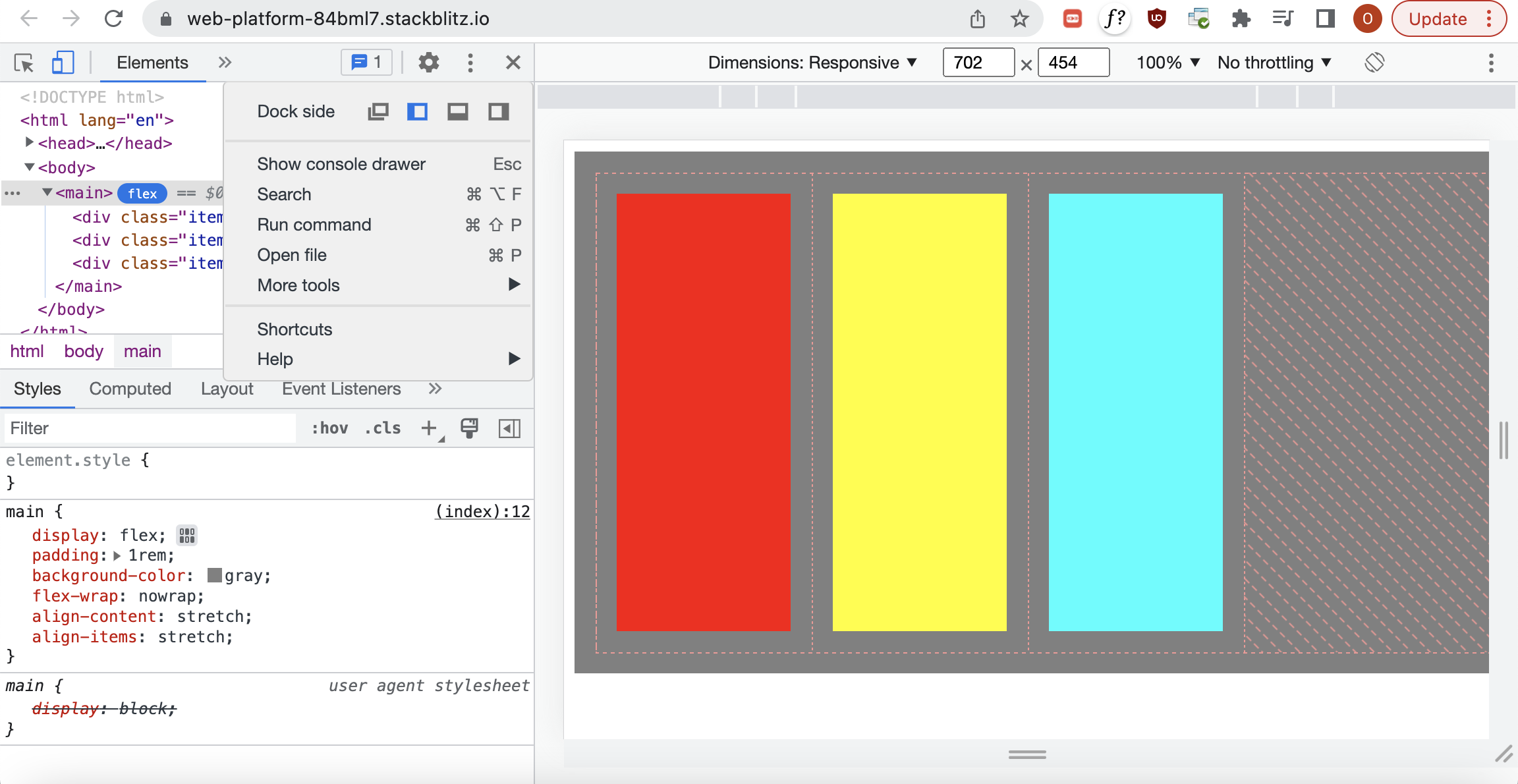Open the uBlock Origin extension icon
Viewport: 1518px width, 784px height.
1157,18
